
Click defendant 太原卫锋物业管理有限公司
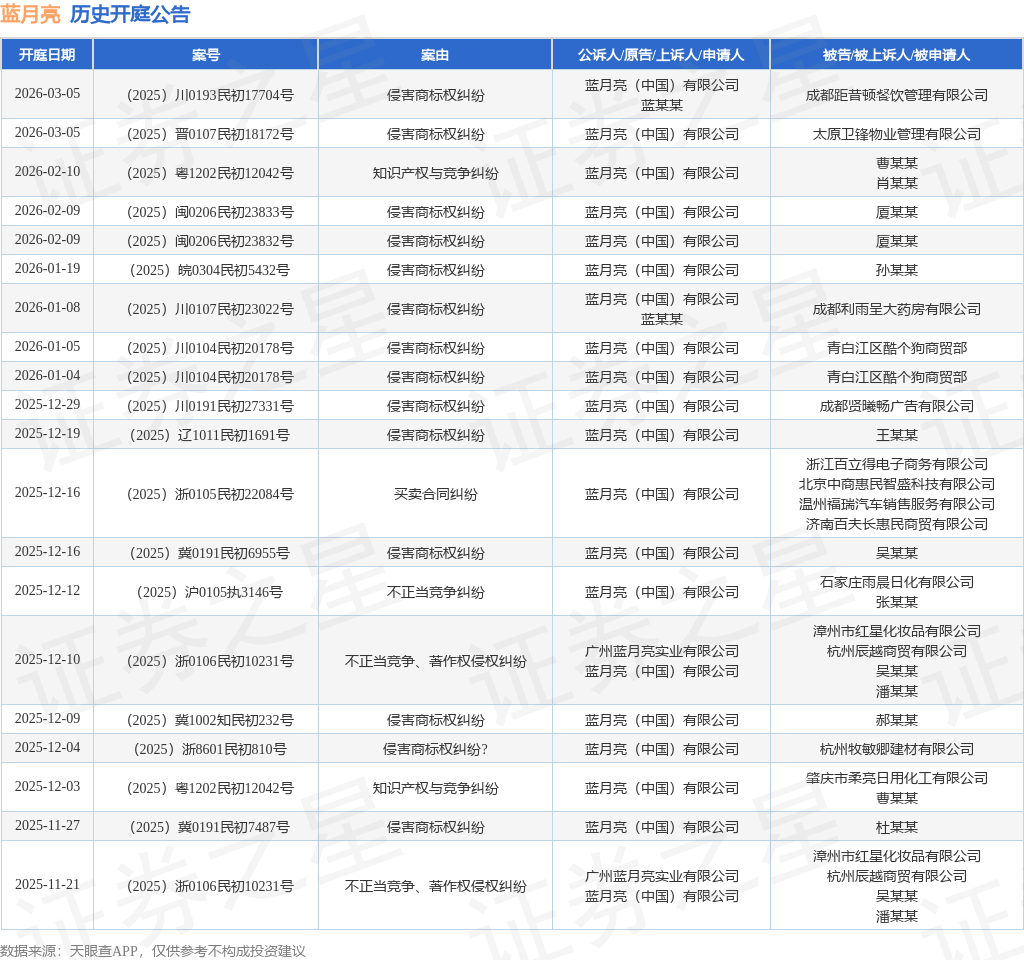tap(896, 135)
